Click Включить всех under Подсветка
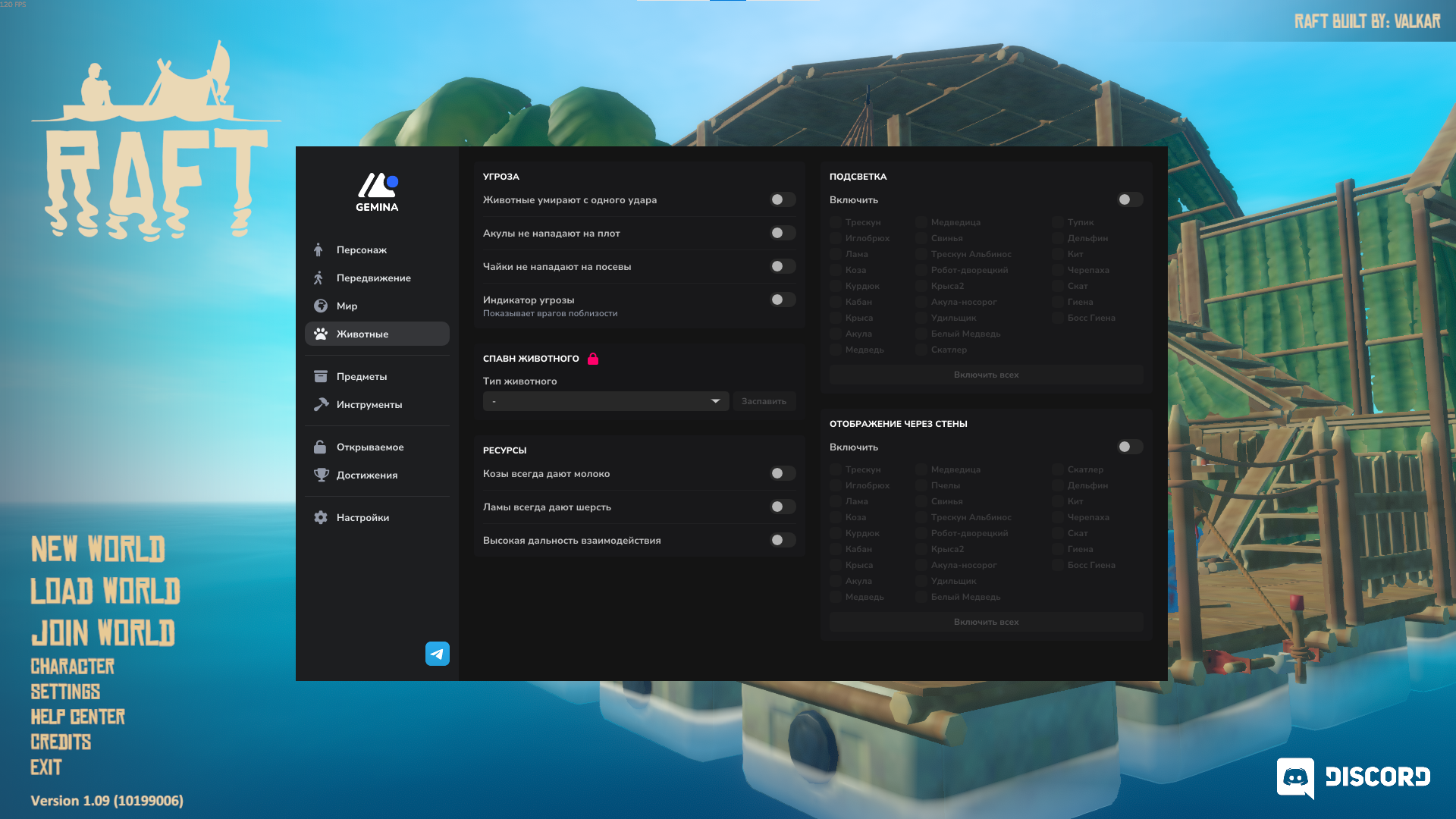This screenshot has width=1456, height=819. [986, 375]
